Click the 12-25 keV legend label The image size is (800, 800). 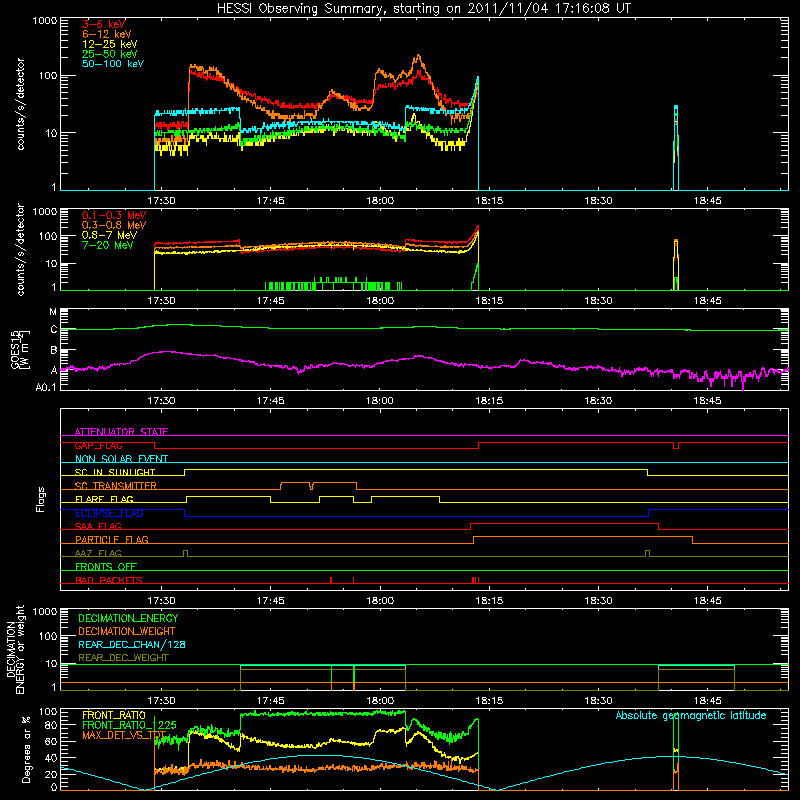pos(110,44)
